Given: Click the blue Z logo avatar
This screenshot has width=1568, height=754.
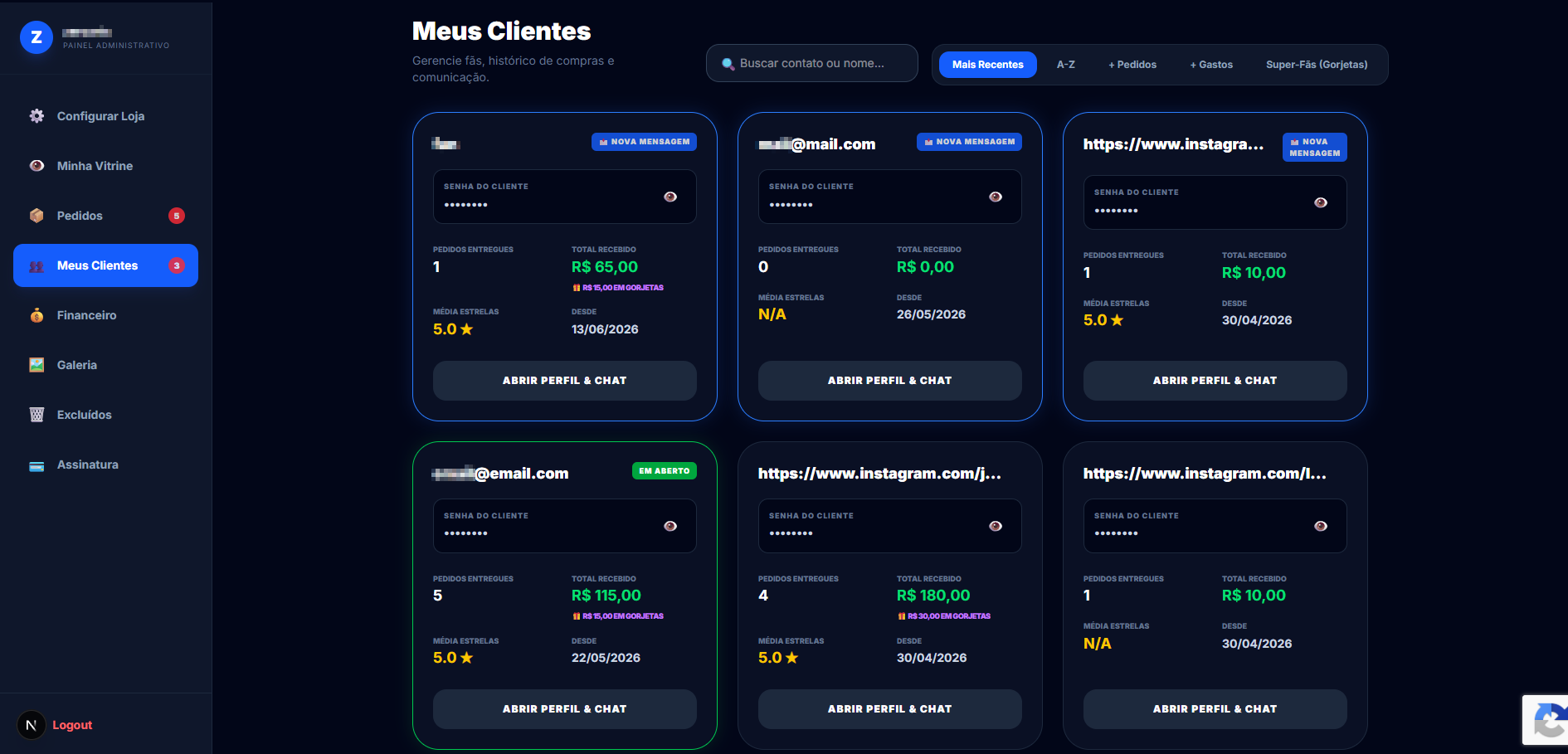Looking at the screenshot, I should (37, 37).
